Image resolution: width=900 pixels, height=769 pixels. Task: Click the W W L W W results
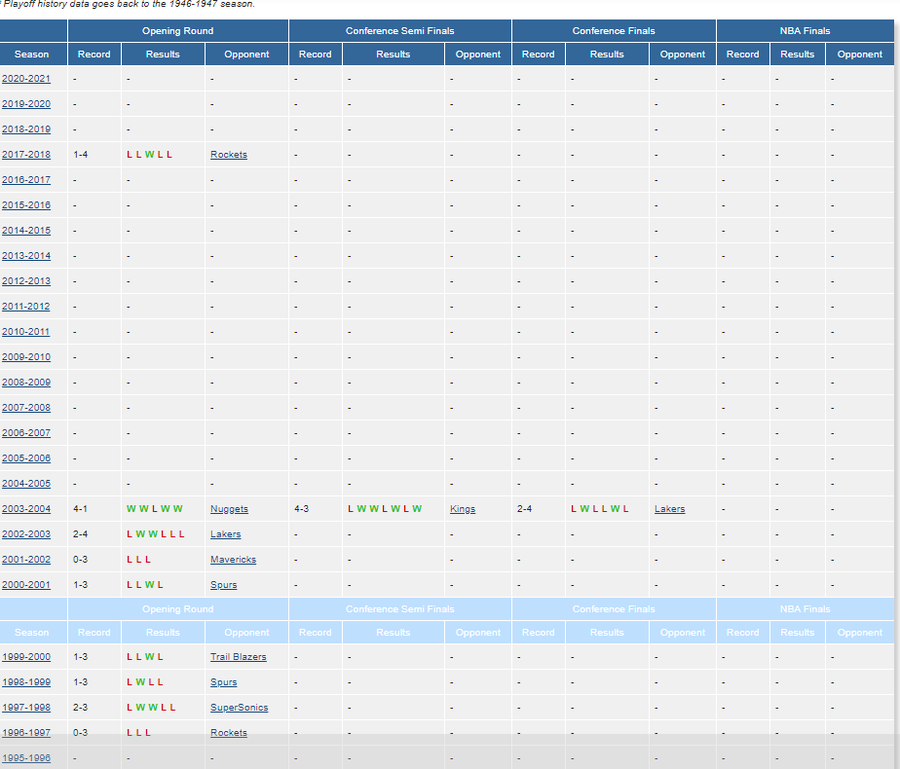click(x=154, y=508)
